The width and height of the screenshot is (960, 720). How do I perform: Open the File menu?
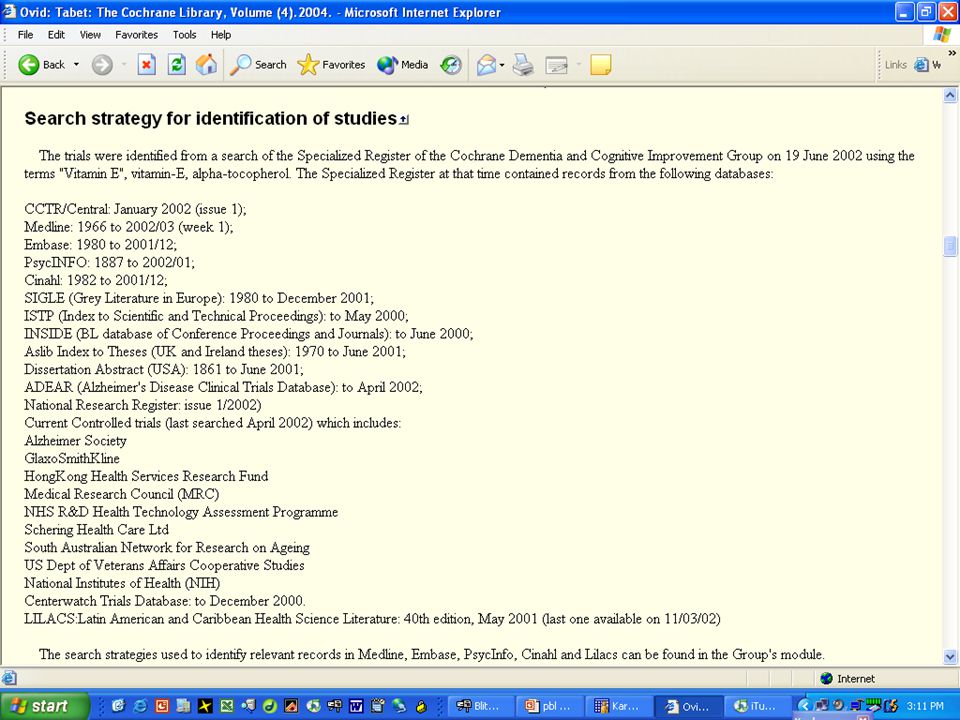click(25, 35)
